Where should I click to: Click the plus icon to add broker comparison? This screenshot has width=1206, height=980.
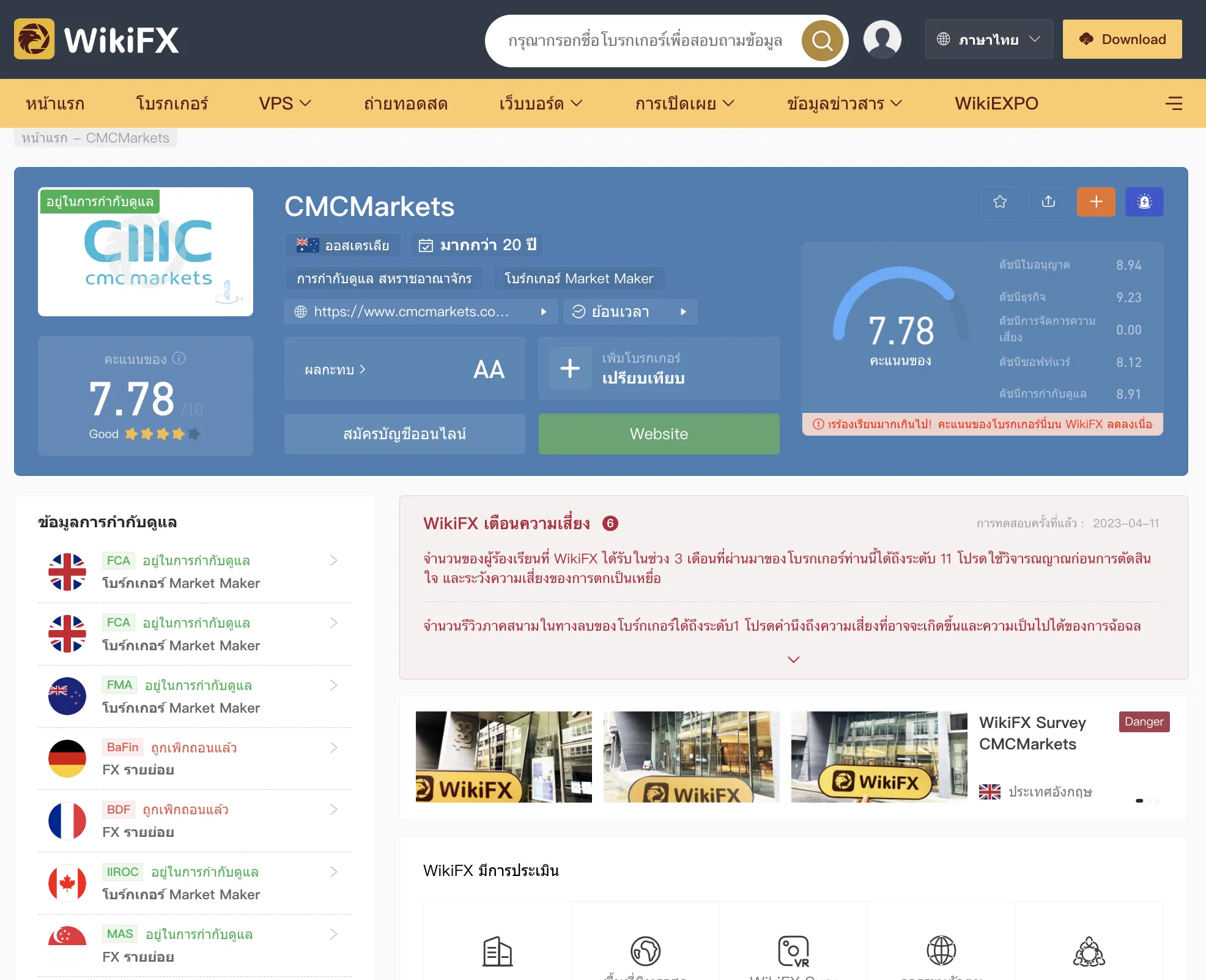coord(570,368)
